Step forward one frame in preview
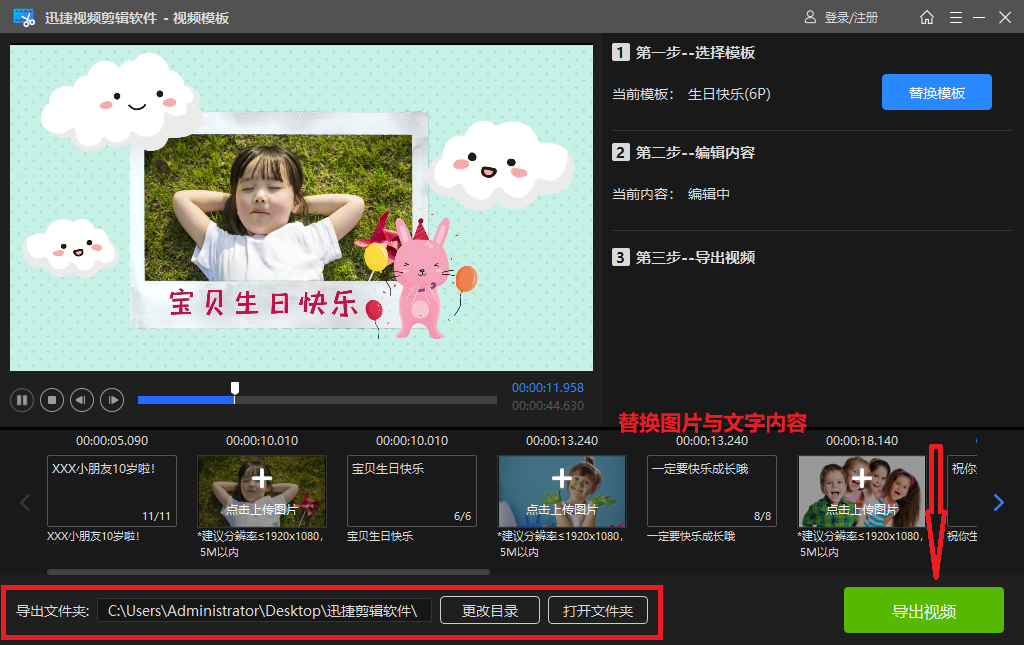 (111, 399)
